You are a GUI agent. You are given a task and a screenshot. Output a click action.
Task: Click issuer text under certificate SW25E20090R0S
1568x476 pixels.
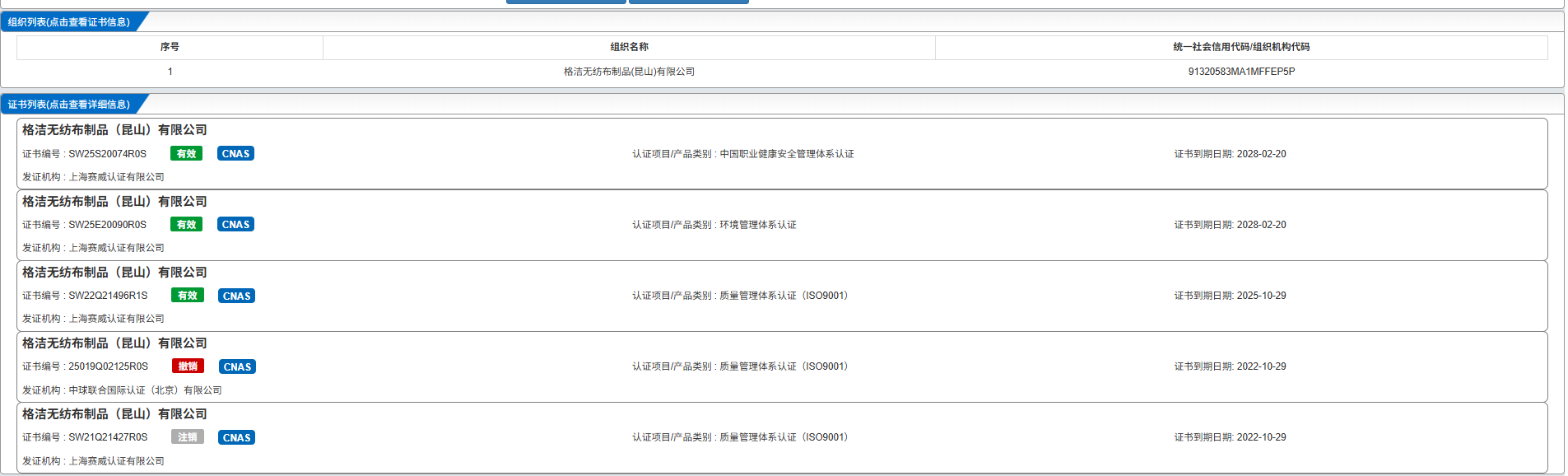point(93,248)
